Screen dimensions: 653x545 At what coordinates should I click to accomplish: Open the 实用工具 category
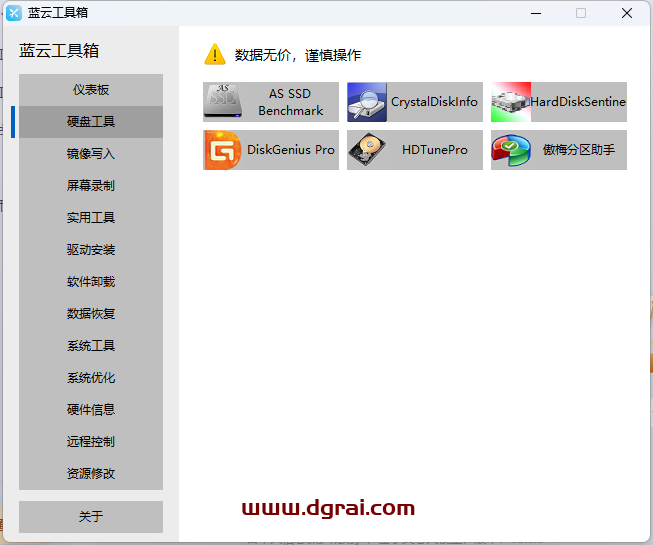[x=91, y=218]
